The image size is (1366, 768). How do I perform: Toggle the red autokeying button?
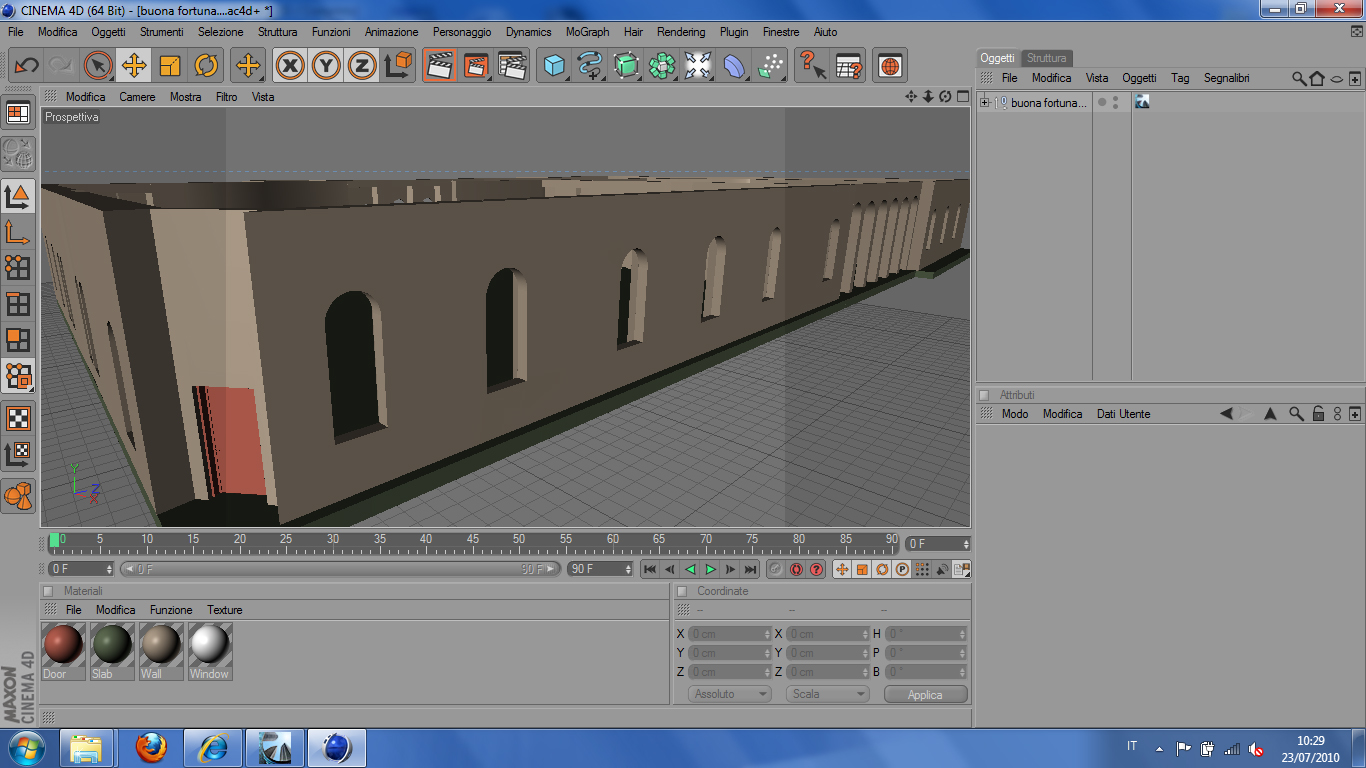(x=796, y=569)
